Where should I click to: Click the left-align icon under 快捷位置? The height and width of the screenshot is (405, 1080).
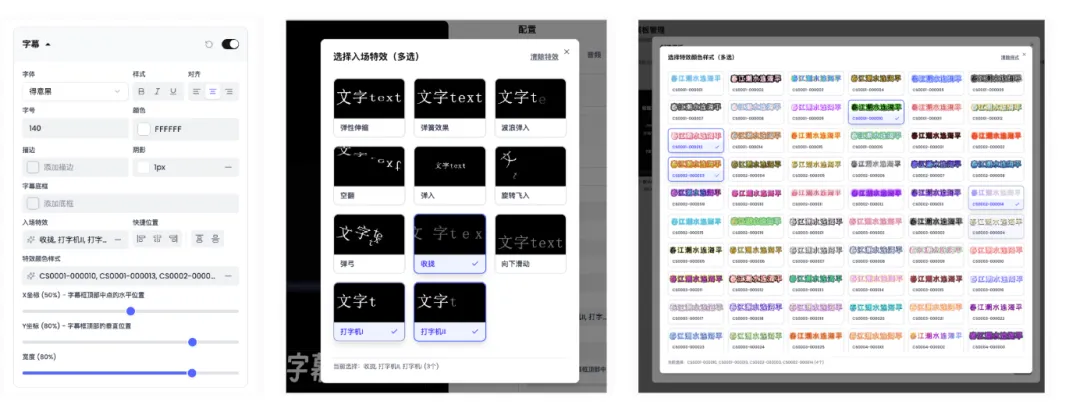[141, 239]
